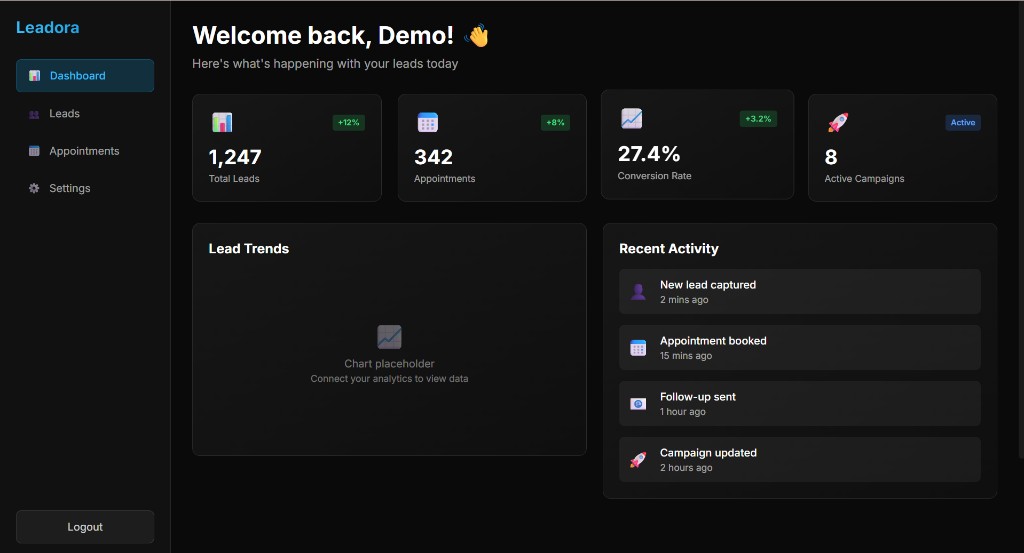The image size is (1024, 553).
Task: Click the Active Campaigns label
Action: coord(864,178)
